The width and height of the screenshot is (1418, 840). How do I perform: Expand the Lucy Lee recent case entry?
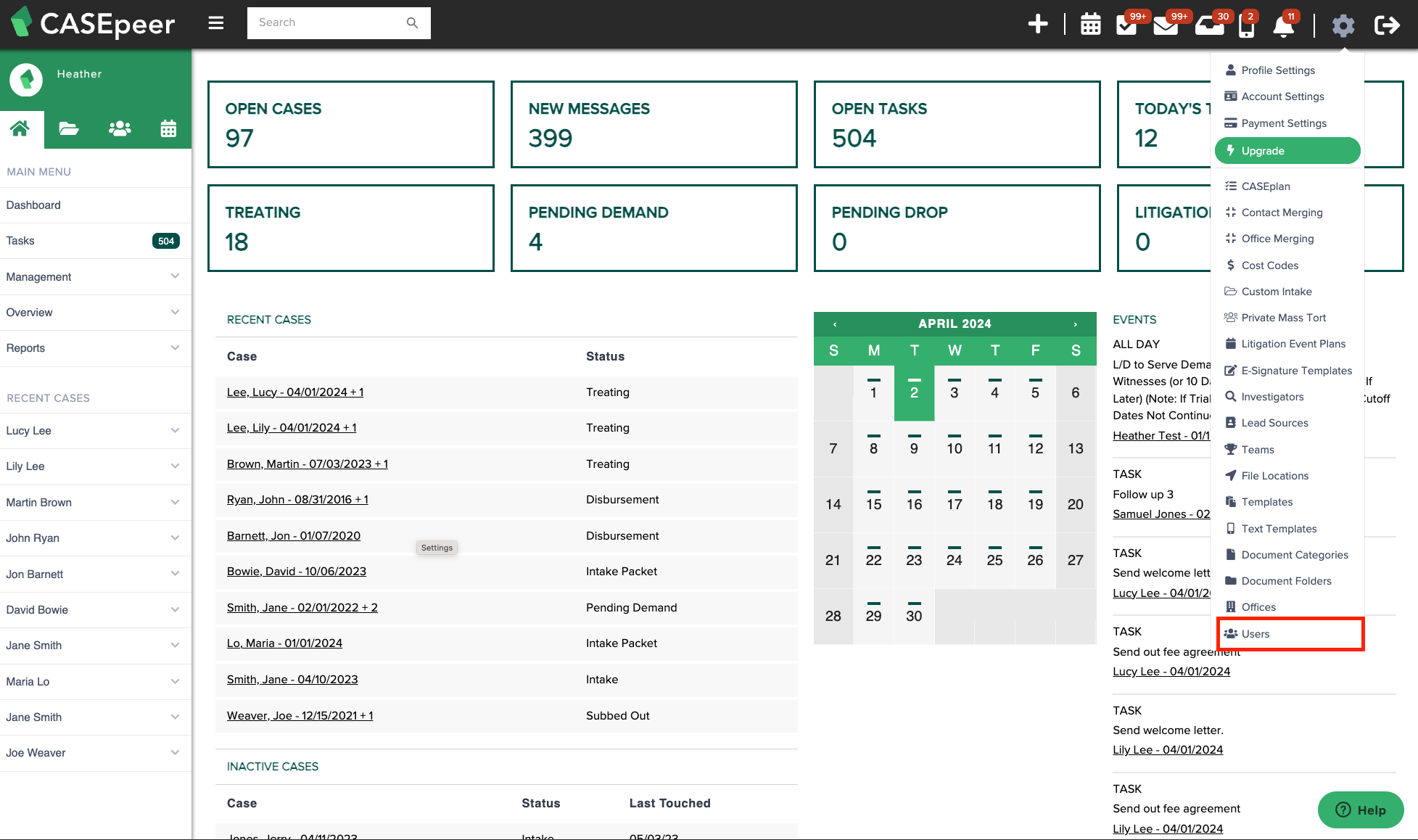click(95, 430)
